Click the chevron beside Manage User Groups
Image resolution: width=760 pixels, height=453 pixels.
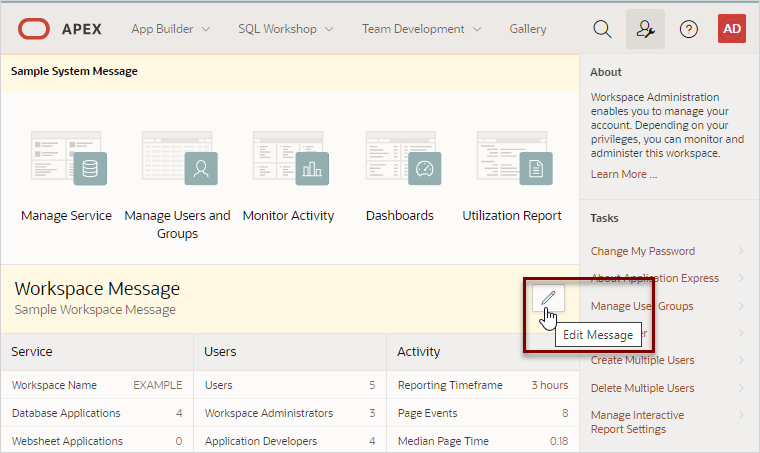[x=741, y=306]
